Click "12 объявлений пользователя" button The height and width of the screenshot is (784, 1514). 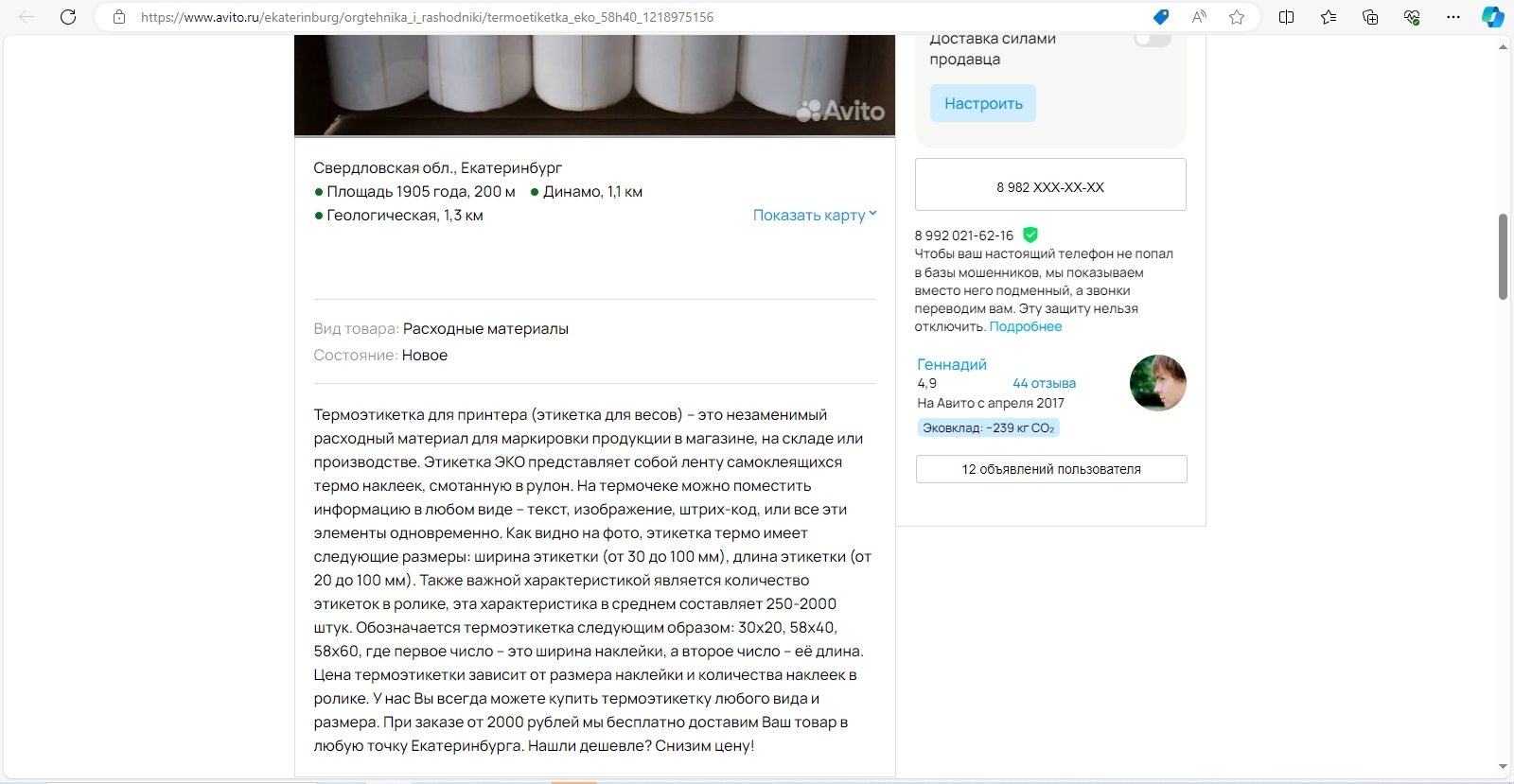[x=1051, y=469]
